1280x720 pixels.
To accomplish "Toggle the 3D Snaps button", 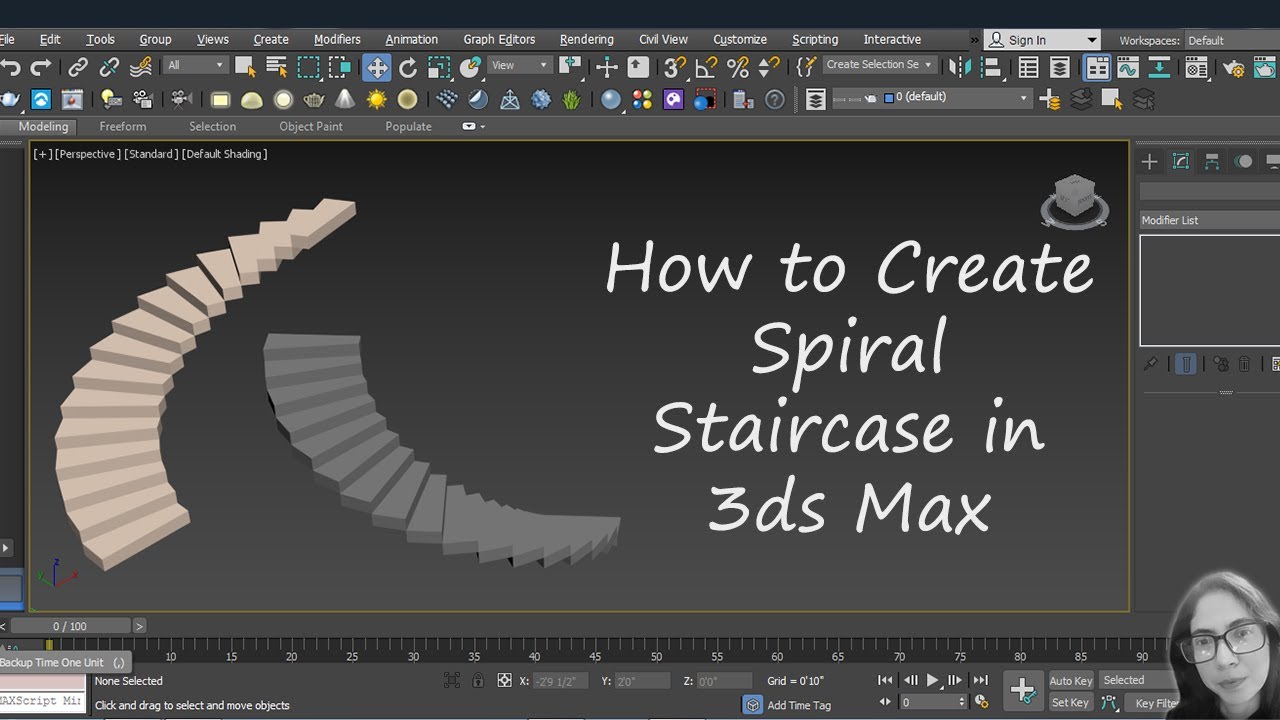I will [676, 68].
